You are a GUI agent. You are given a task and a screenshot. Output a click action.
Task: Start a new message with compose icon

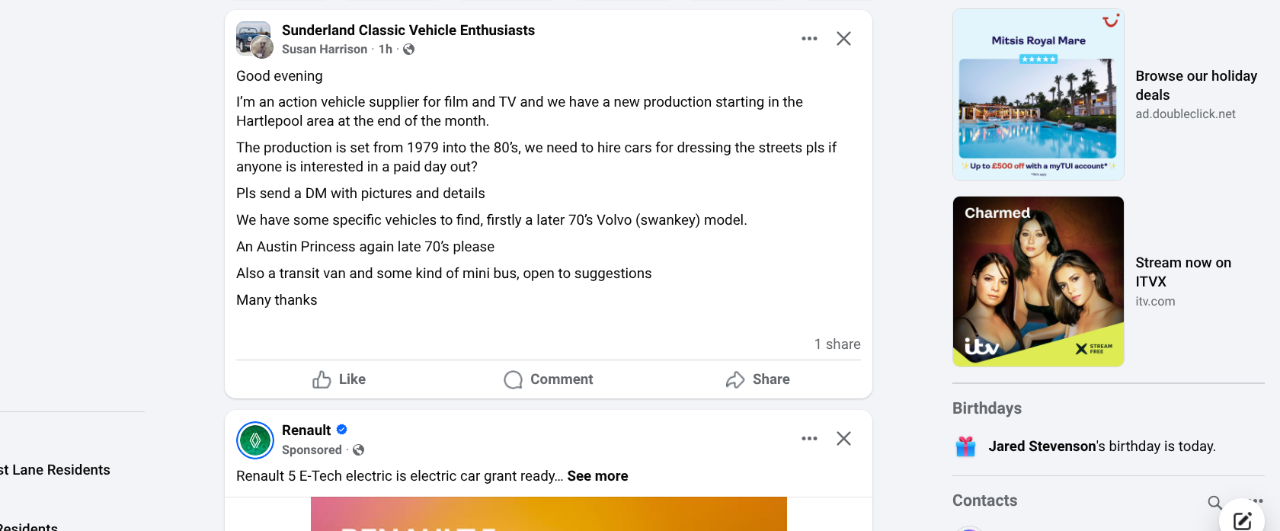[1243, 519]
